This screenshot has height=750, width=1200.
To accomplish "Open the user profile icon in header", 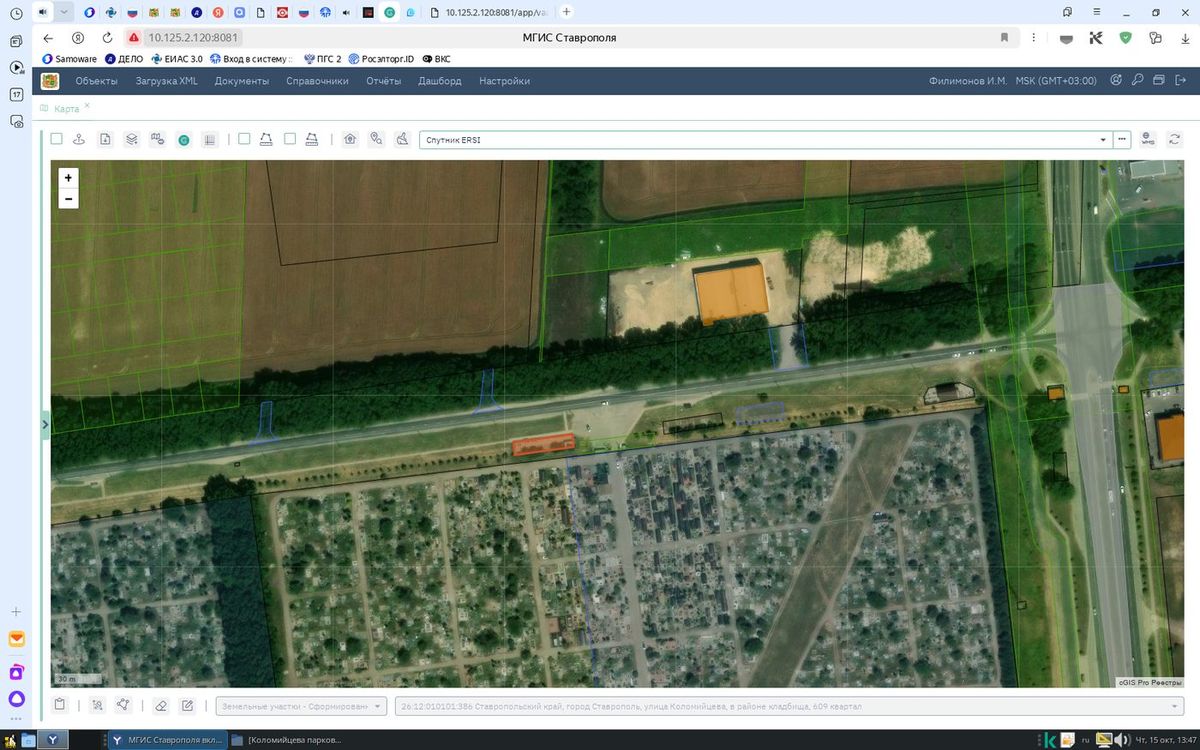I will click(x=1116, y=81).
